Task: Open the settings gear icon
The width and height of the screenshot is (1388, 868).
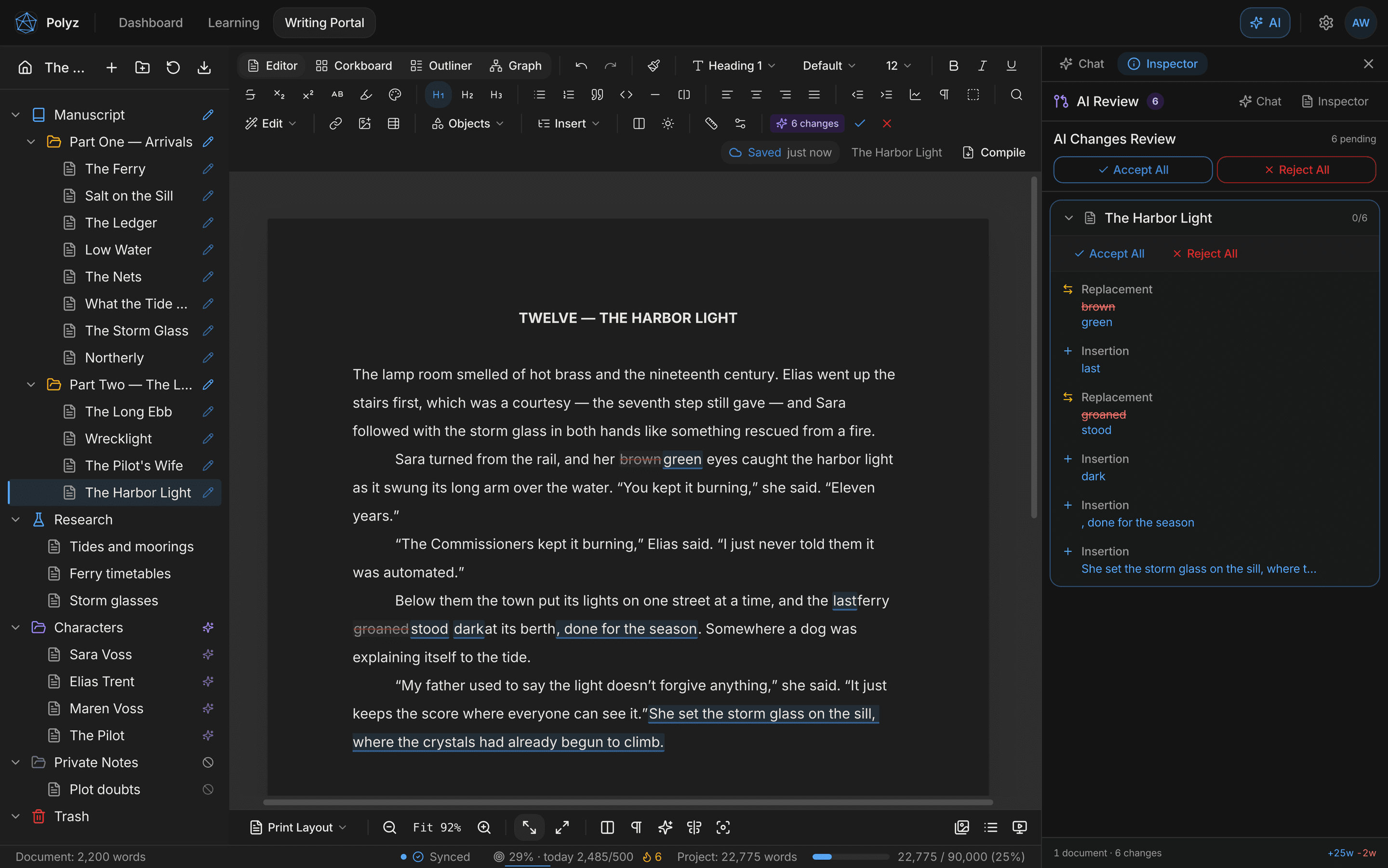Action: coord(1325,23)
